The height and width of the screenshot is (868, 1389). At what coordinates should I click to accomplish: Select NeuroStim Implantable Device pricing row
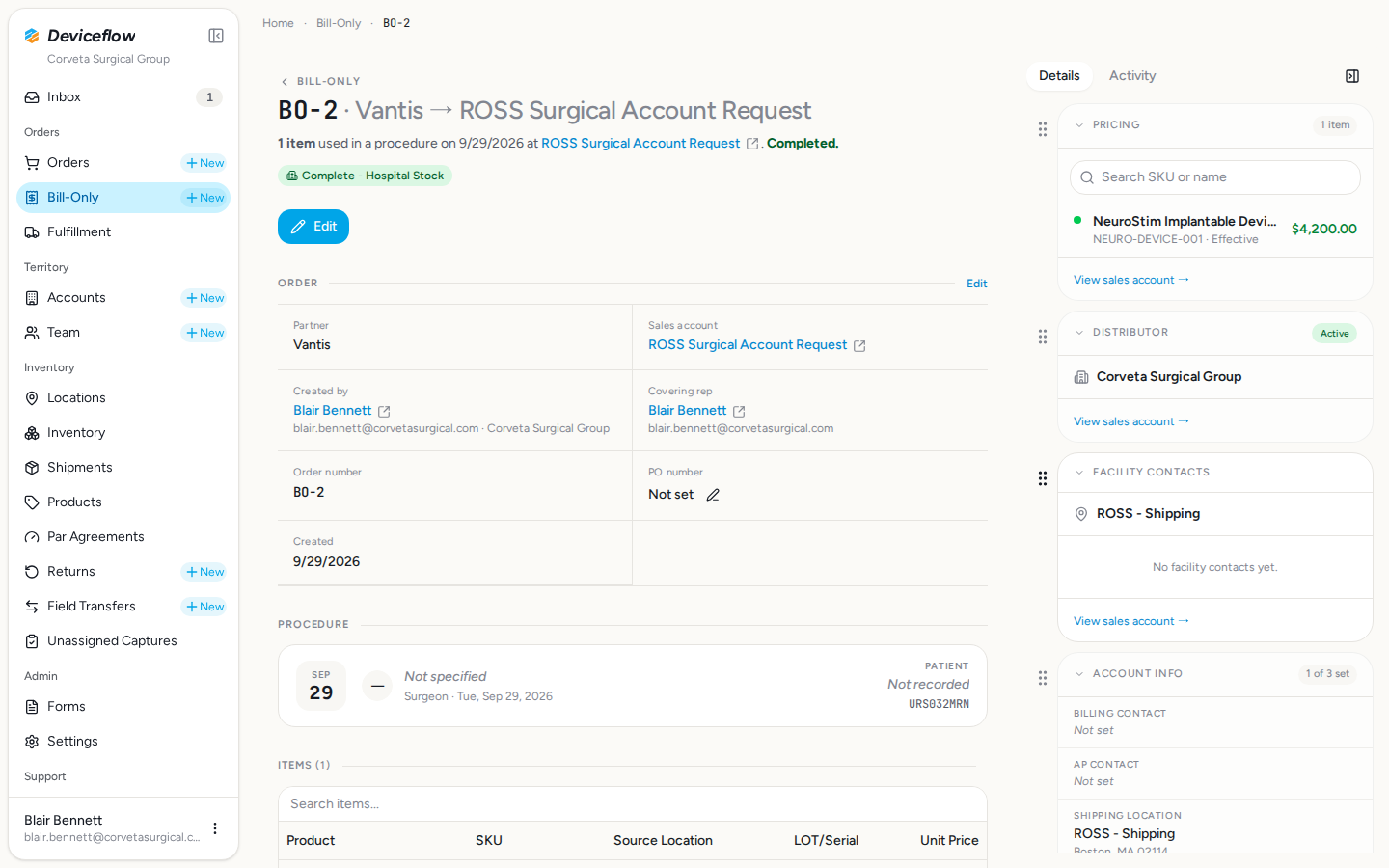pos(1215,230)
